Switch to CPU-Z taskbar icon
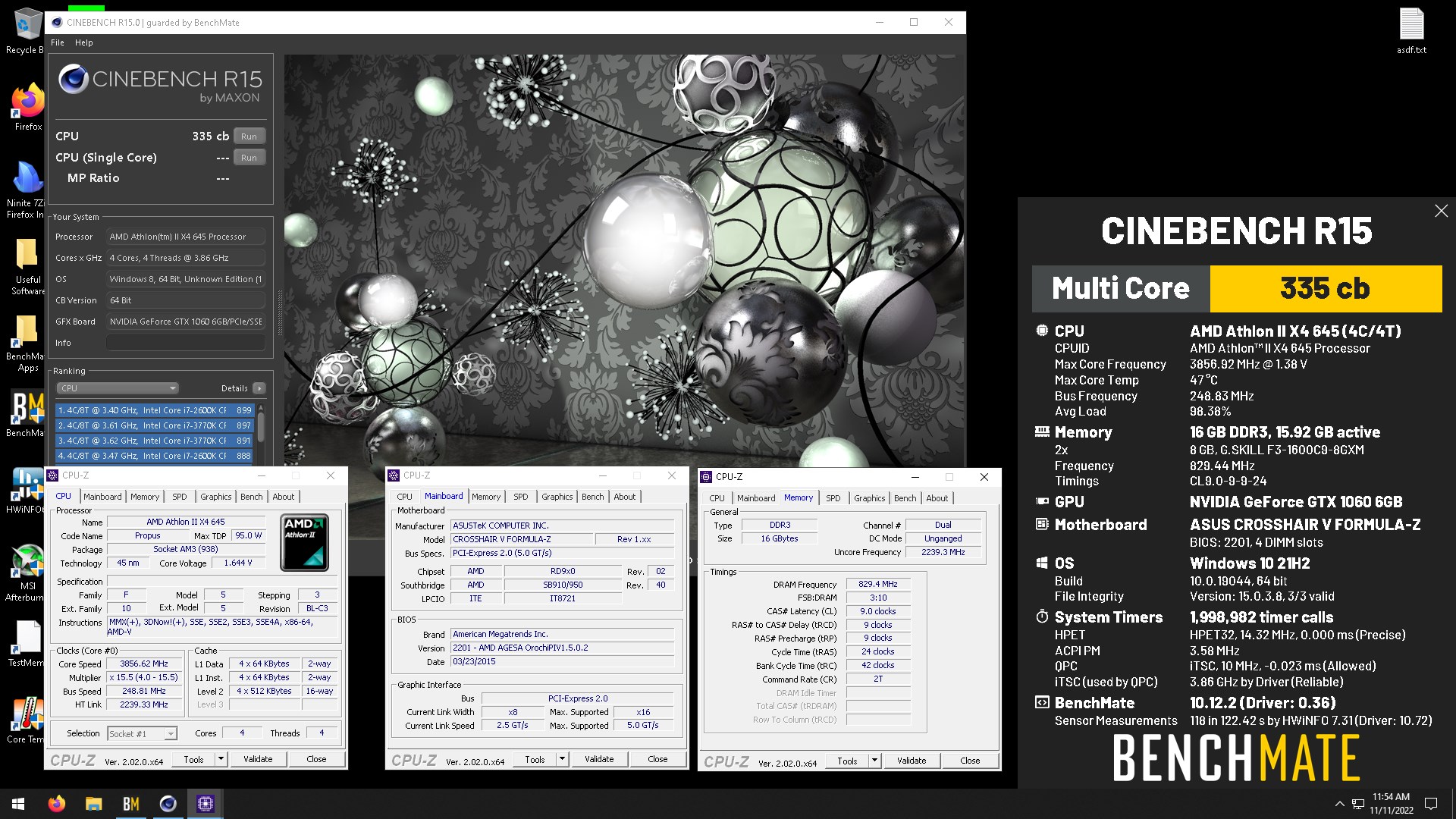1456x819 pixels. (x=206, y=804)
